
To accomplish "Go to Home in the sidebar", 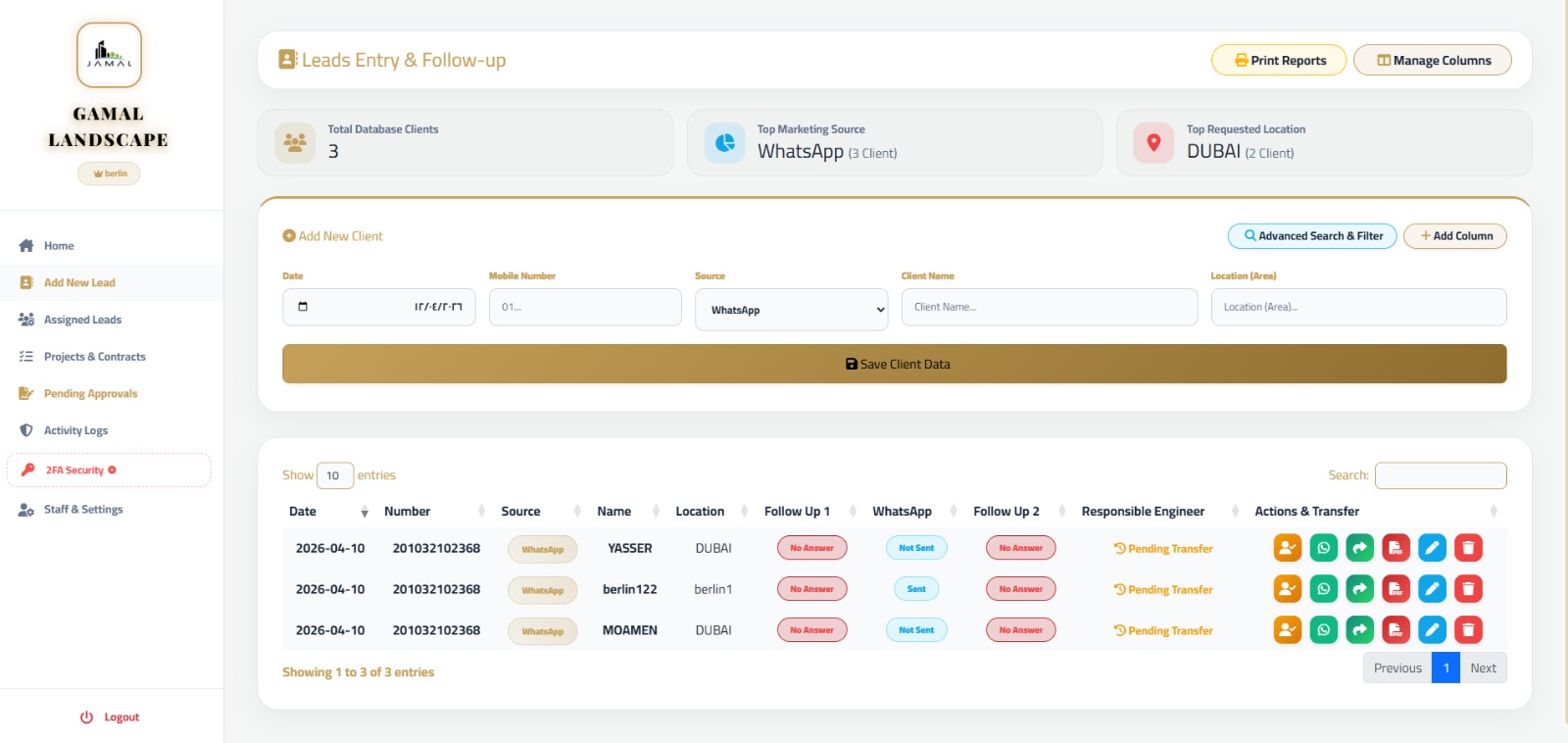I will [59, 246].
